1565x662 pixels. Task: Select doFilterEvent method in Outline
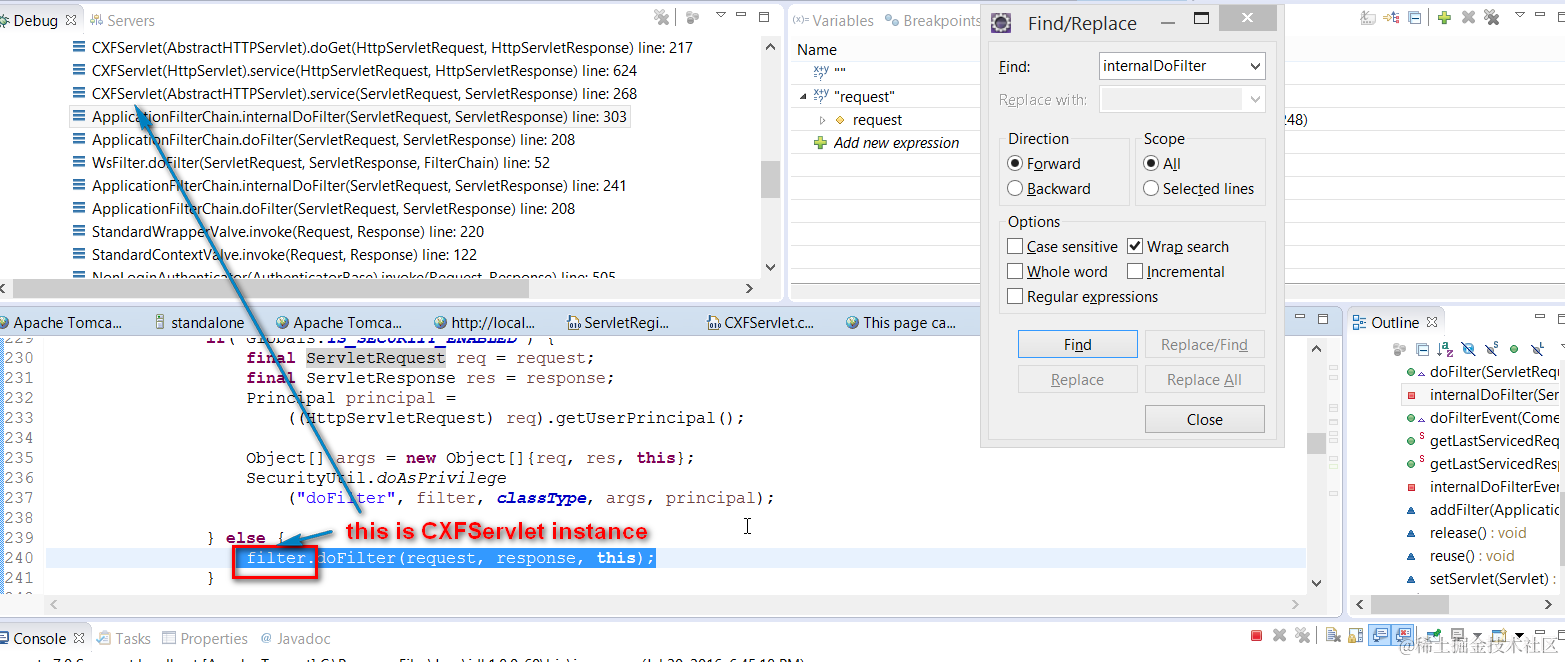[x=1482, y=418]
